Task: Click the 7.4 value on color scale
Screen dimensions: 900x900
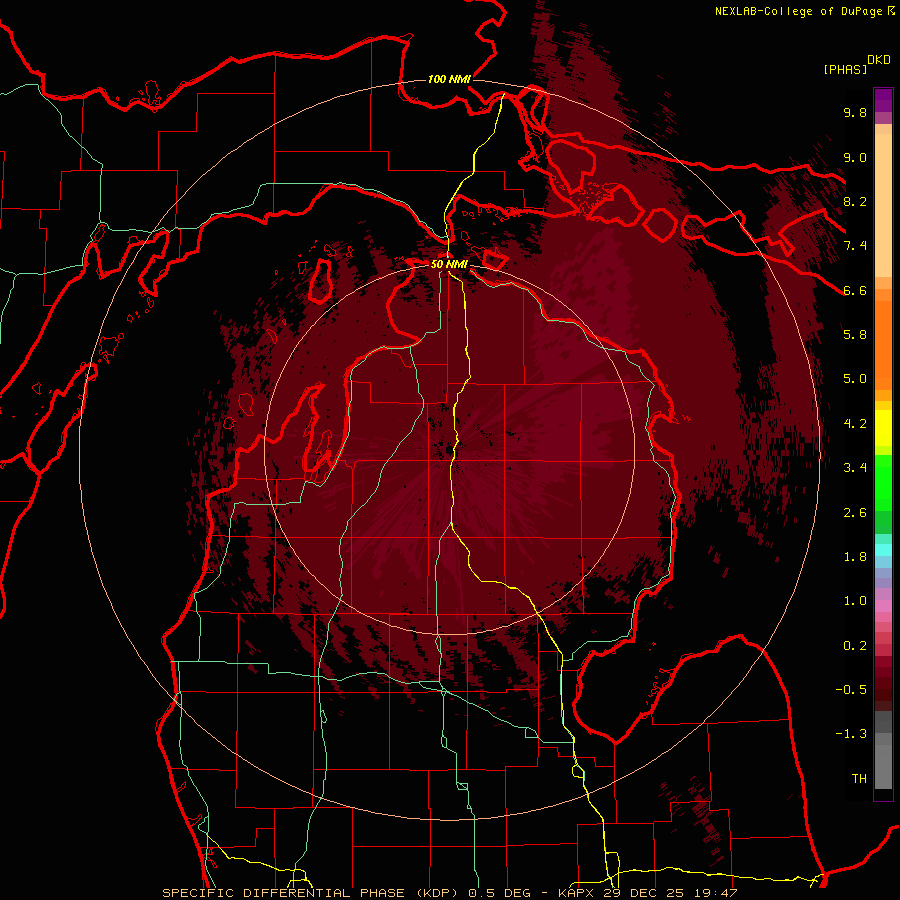Action: (855, 246)
